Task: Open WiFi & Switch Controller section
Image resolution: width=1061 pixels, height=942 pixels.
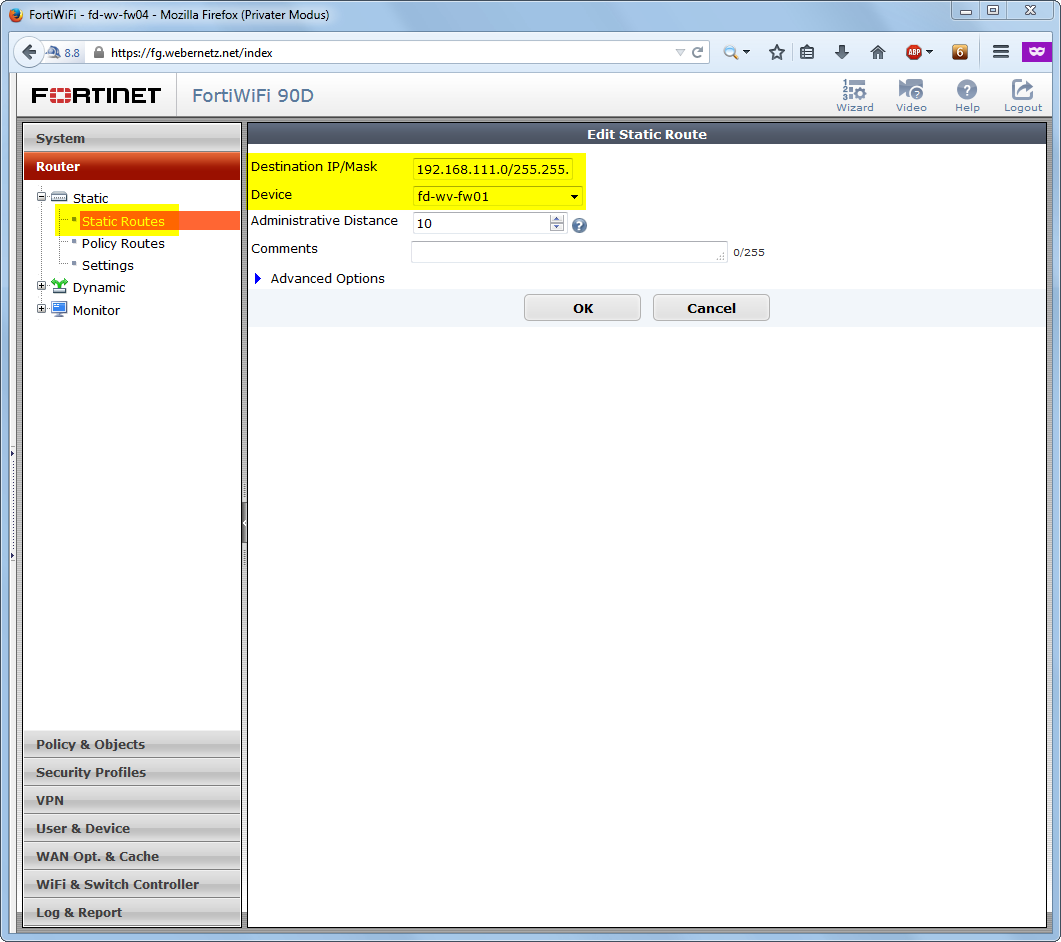Action: point(132,884)
